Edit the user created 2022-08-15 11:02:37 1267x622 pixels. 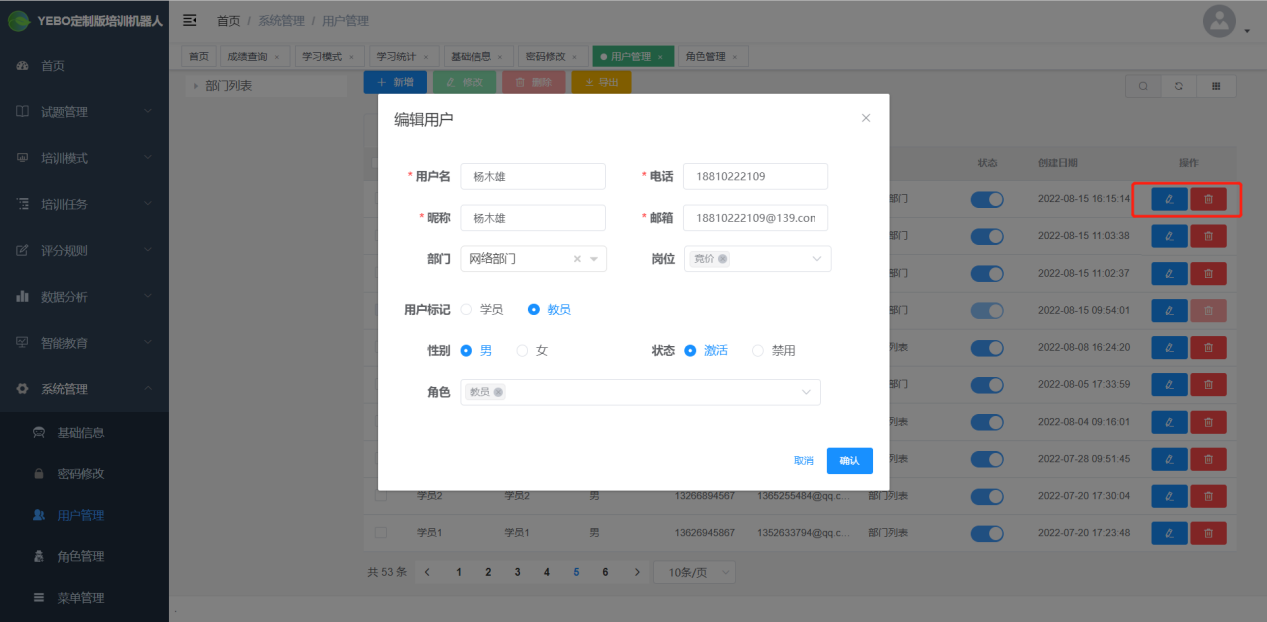click(x=1169, y=273)
